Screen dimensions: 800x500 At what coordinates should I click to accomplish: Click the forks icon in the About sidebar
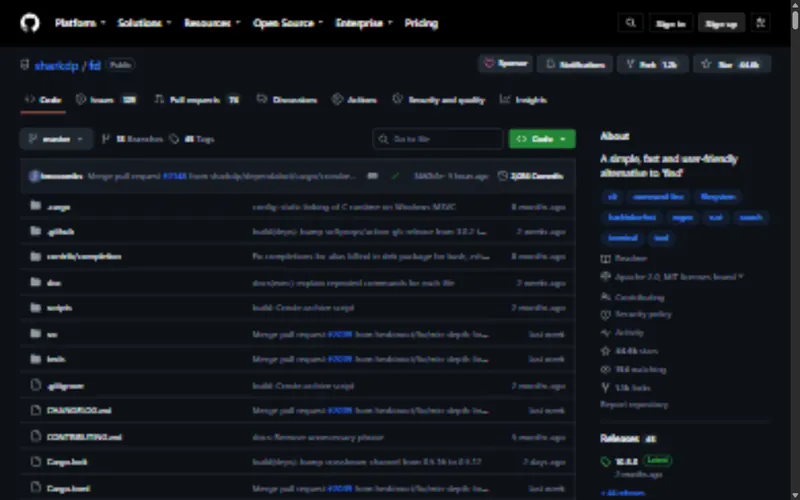pos(606,388)
